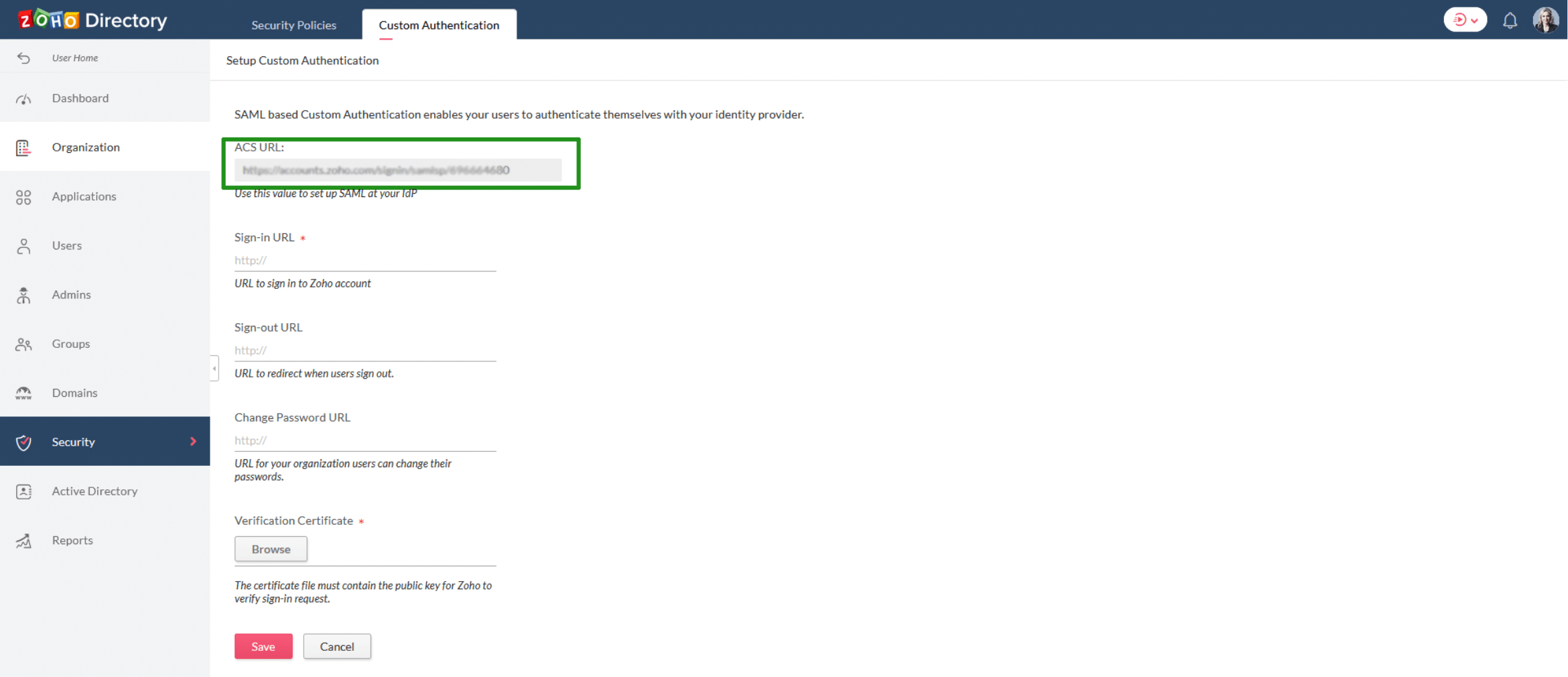This screenshot has width=1568, height=677.
Task: Select the Organization sidebar icon
Action: 23,147
